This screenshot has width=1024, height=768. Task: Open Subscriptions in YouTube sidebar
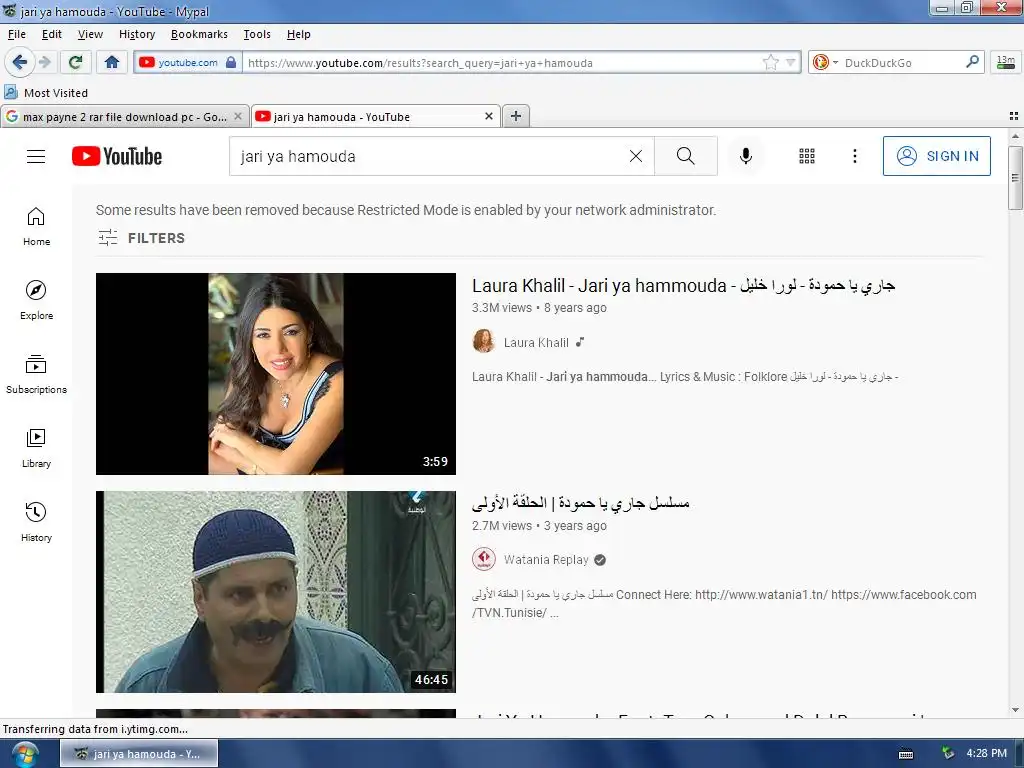coord(37,374)
